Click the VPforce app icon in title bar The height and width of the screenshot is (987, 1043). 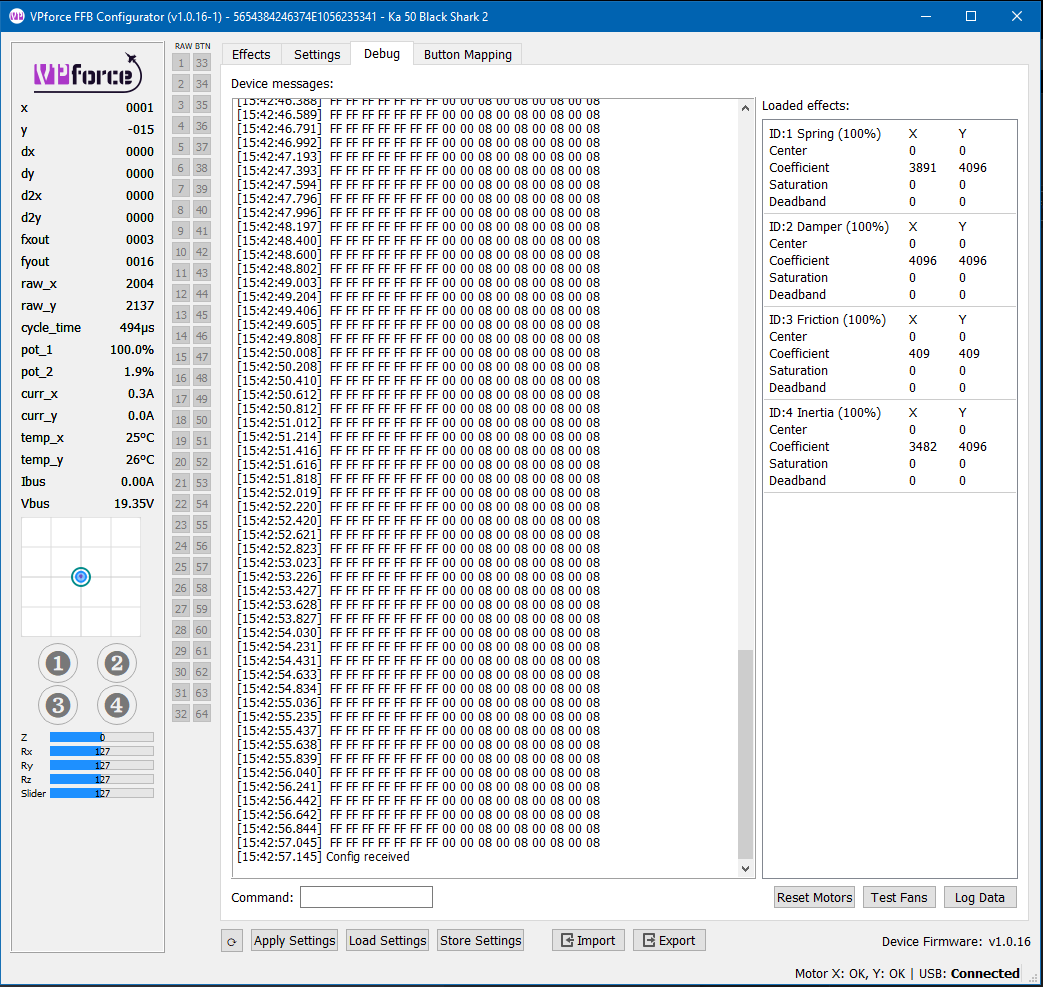(17, 16)
